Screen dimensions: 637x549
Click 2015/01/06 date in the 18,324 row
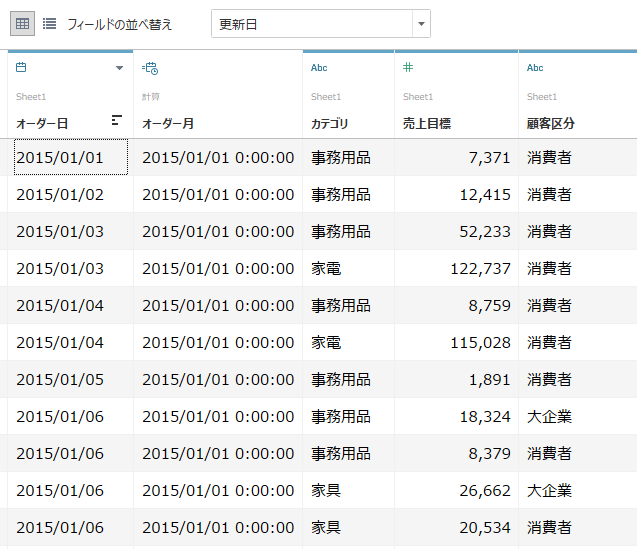click(x=60, y=416)
